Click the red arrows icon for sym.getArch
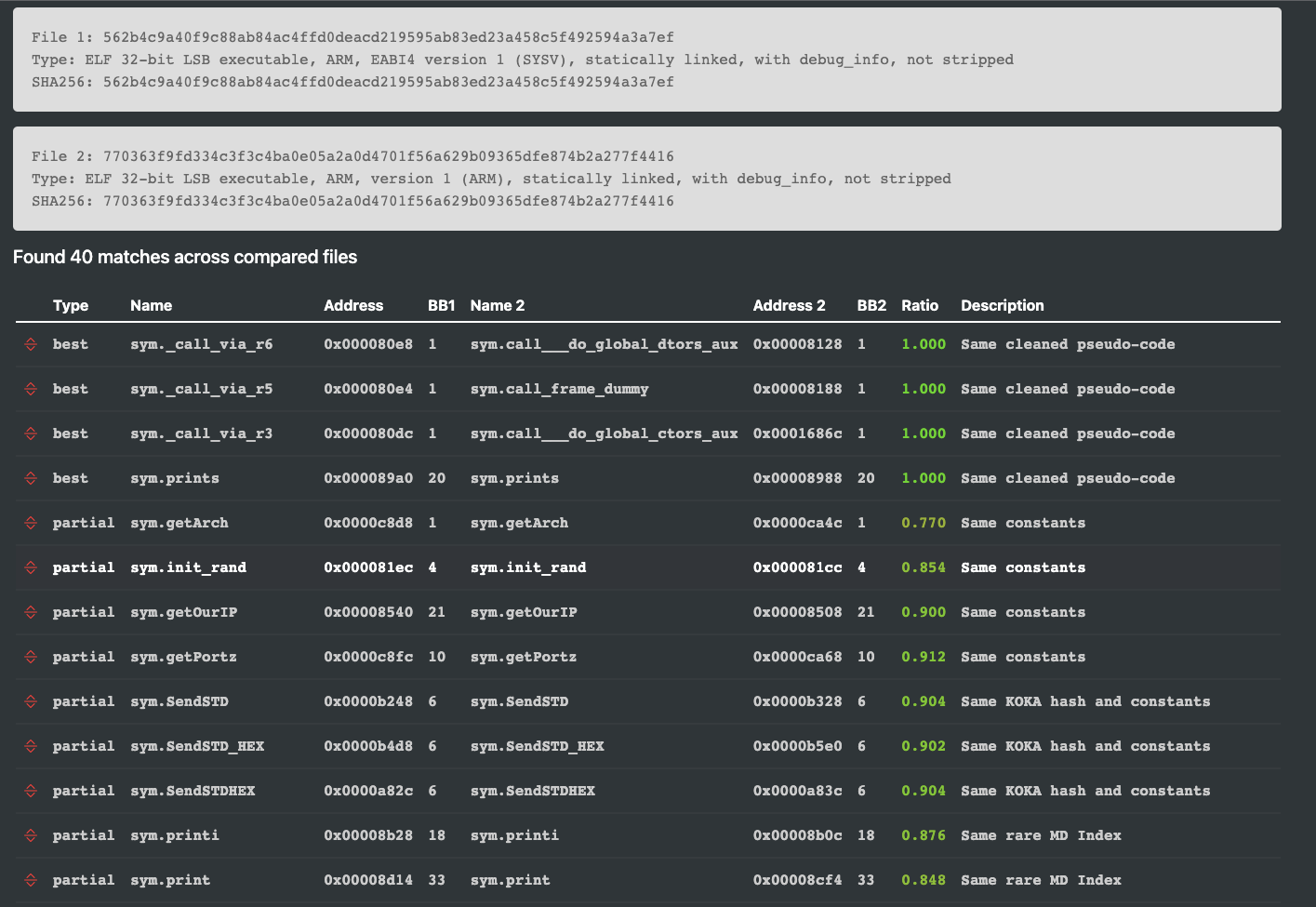Viewport: 1316px width, 907px height. [31, 523]
